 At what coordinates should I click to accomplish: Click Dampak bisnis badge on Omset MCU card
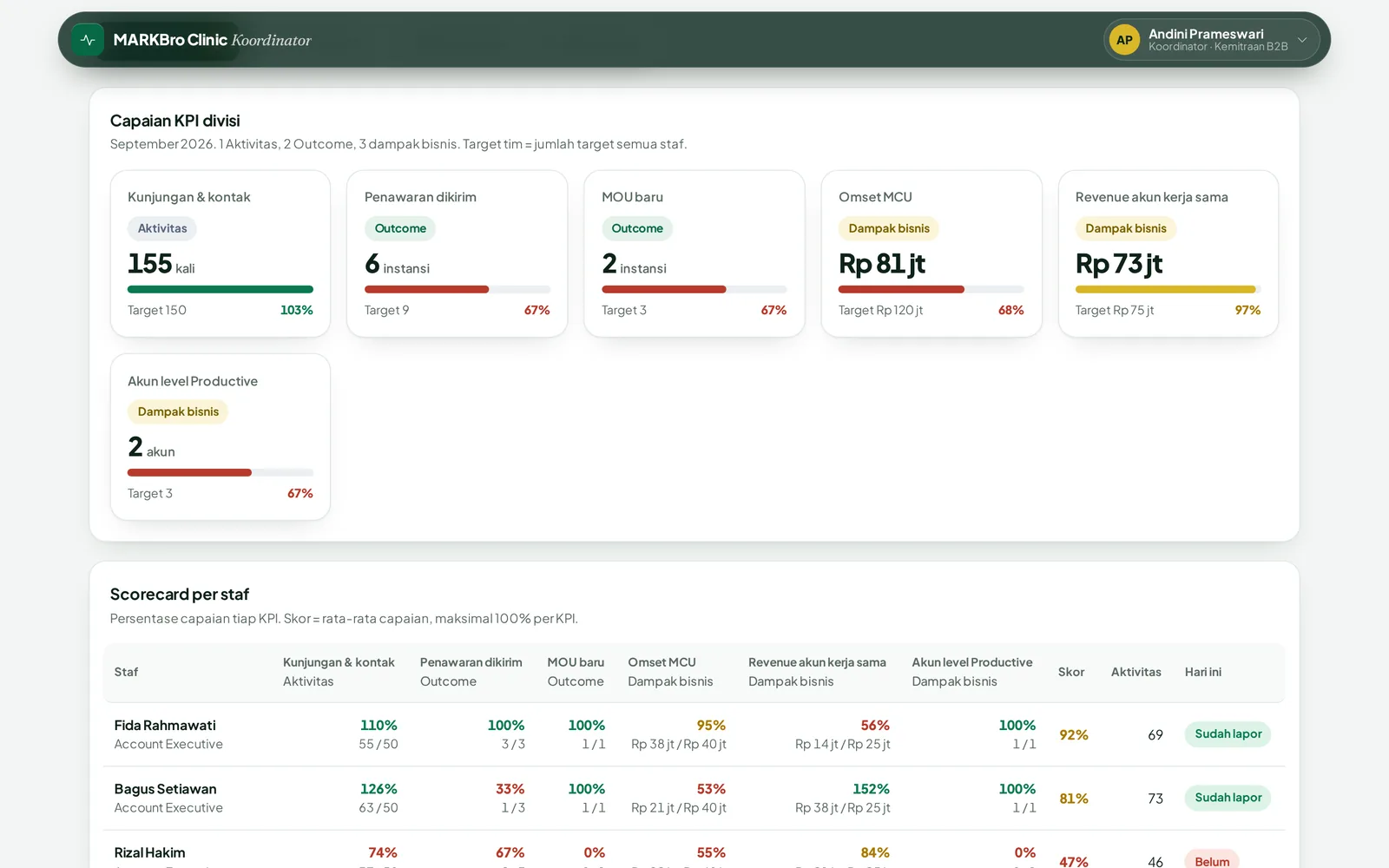click(889, 228)
